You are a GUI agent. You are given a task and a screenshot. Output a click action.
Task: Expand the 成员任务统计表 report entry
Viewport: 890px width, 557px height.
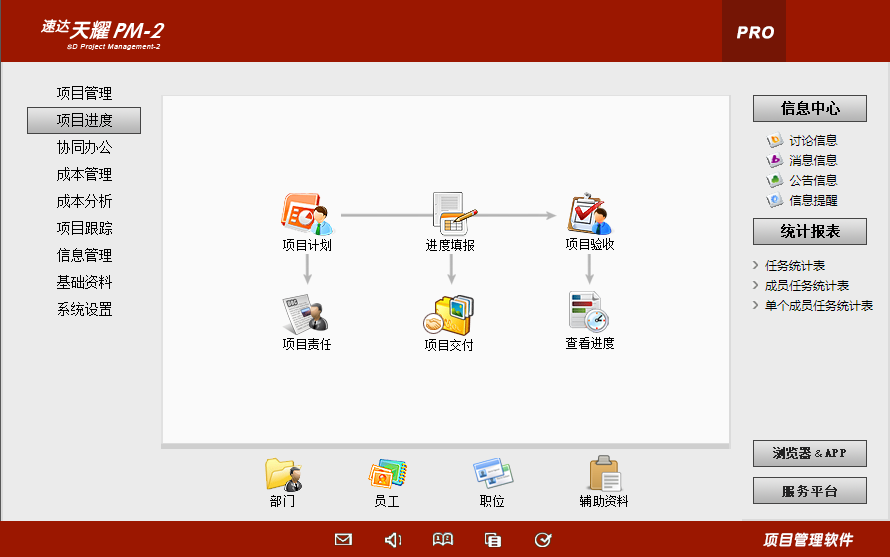tap(806, 286)
